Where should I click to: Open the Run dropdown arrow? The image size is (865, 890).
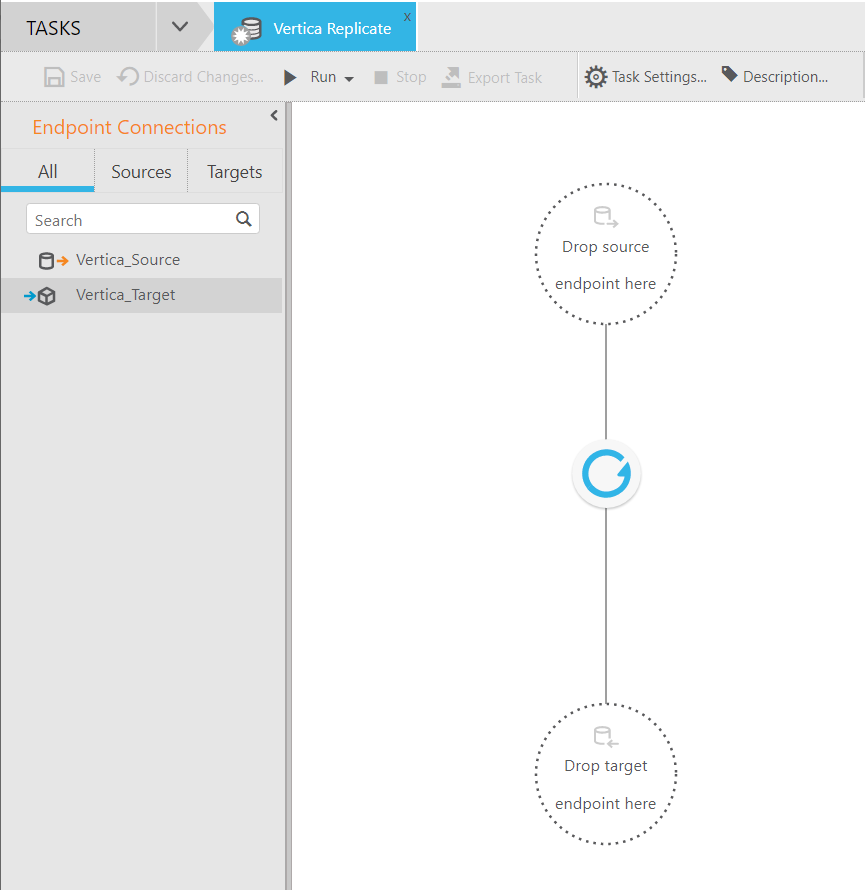coord(346,76)
